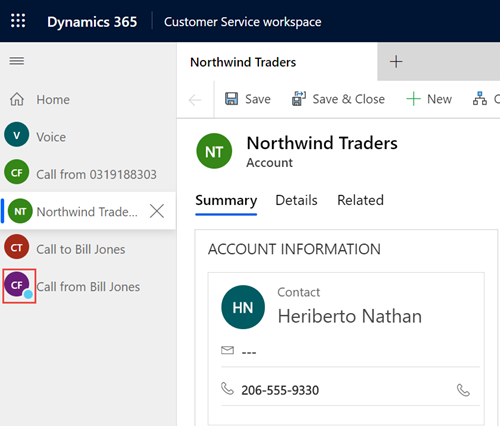Collapse the site map hamburger menu
This screenshot has width=500, height=426.
click(17, 61)
